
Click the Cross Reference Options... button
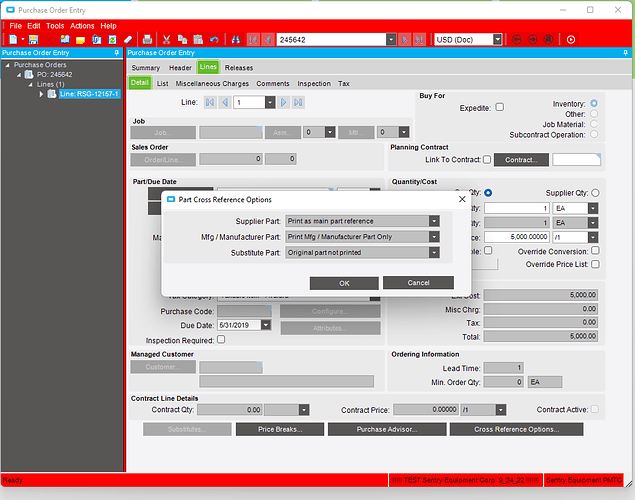[517, 429]
